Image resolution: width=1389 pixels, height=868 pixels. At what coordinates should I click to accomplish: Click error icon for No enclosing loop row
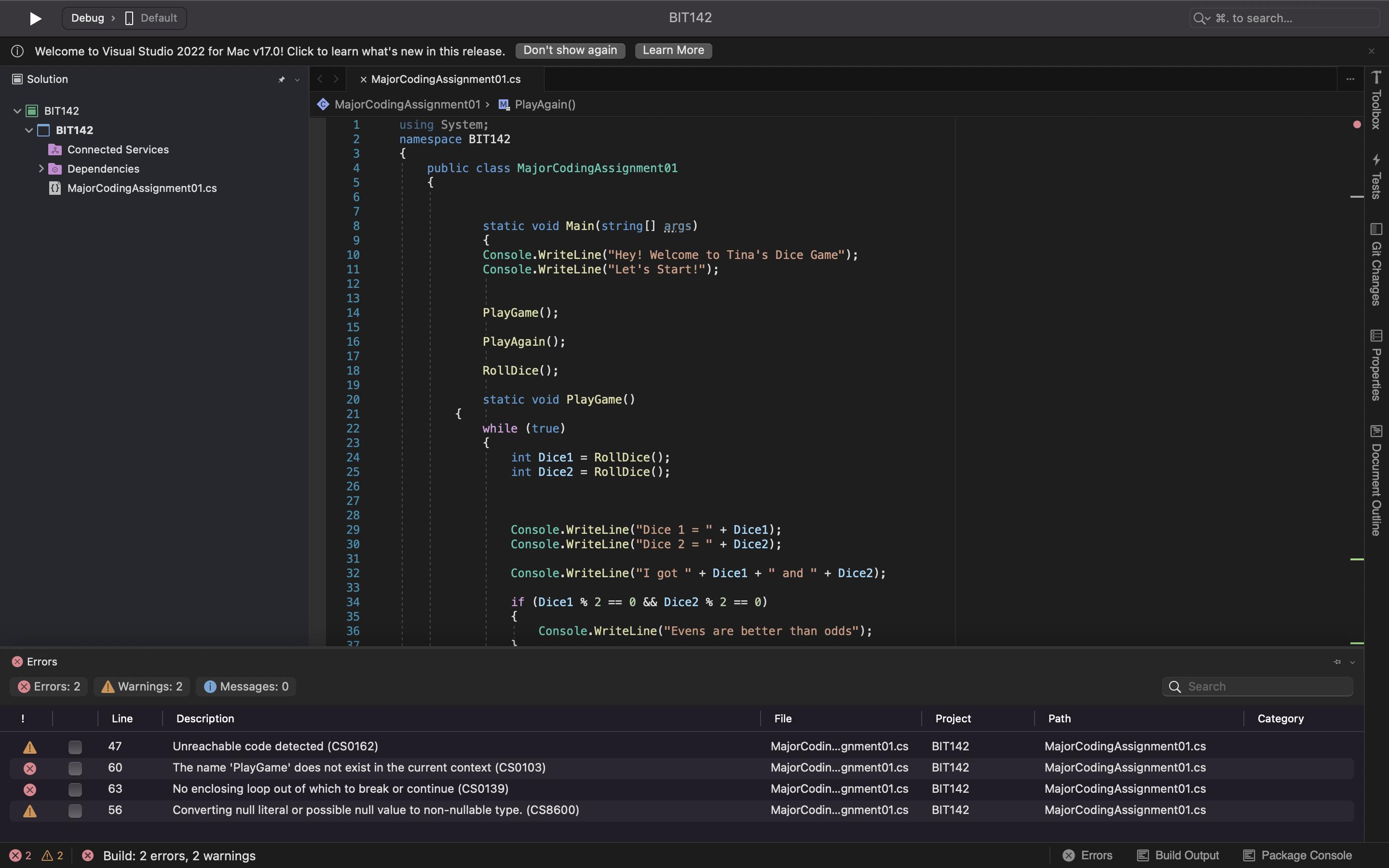pos(30,789)
